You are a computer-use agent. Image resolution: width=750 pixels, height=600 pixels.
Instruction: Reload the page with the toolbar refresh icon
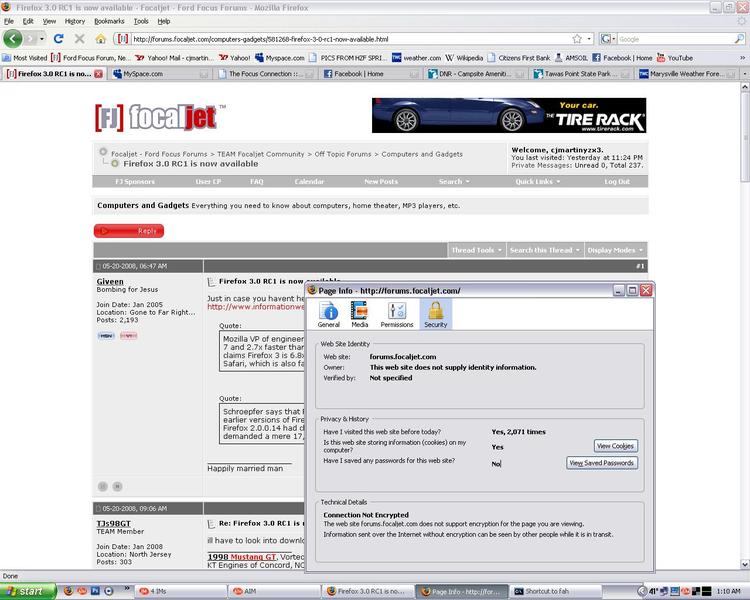click(x=59, y=39)
